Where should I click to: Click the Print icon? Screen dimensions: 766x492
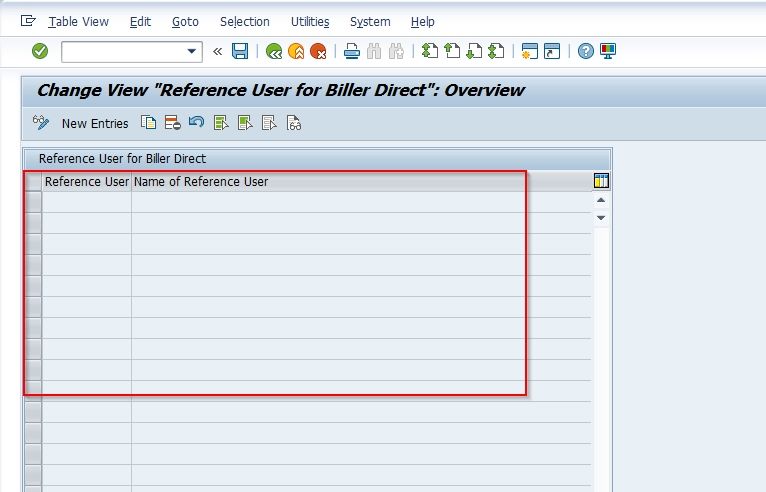[351, 51]
